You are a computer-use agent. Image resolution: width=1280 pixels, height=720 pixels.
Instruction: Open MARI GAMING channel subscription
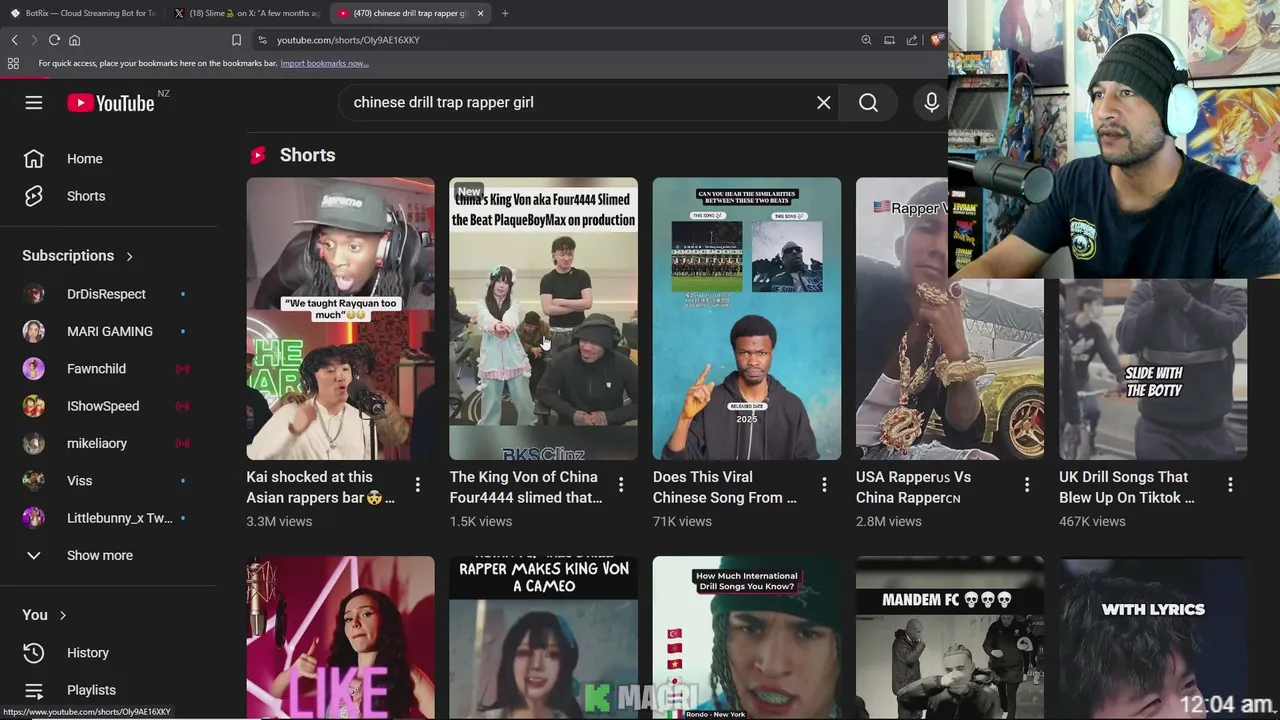pyautogui.click(x=108, y=331)
